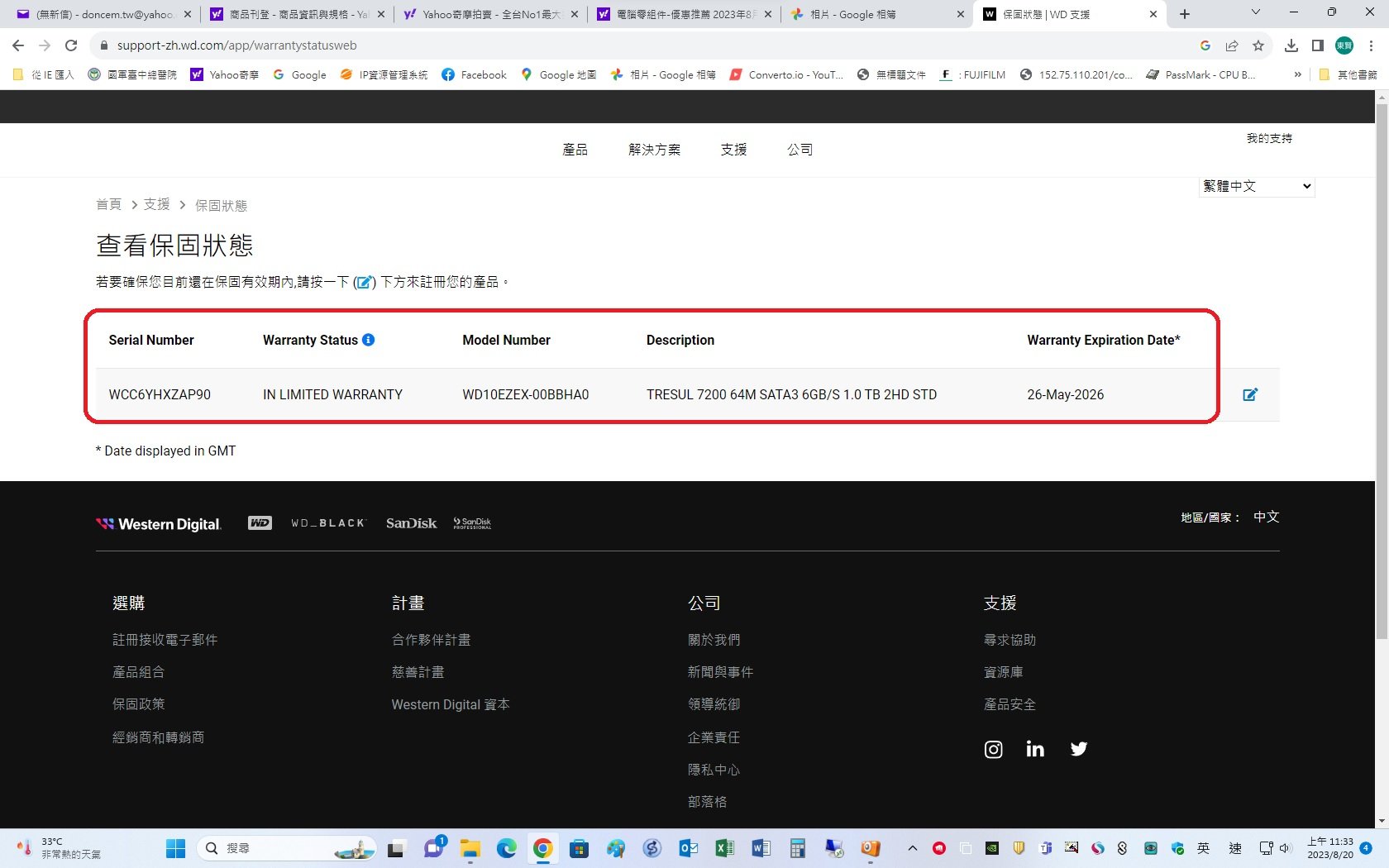The width and height of the screenshot is (1389, 868).
Task: Open Facebook bookmark
Action: 474,74
